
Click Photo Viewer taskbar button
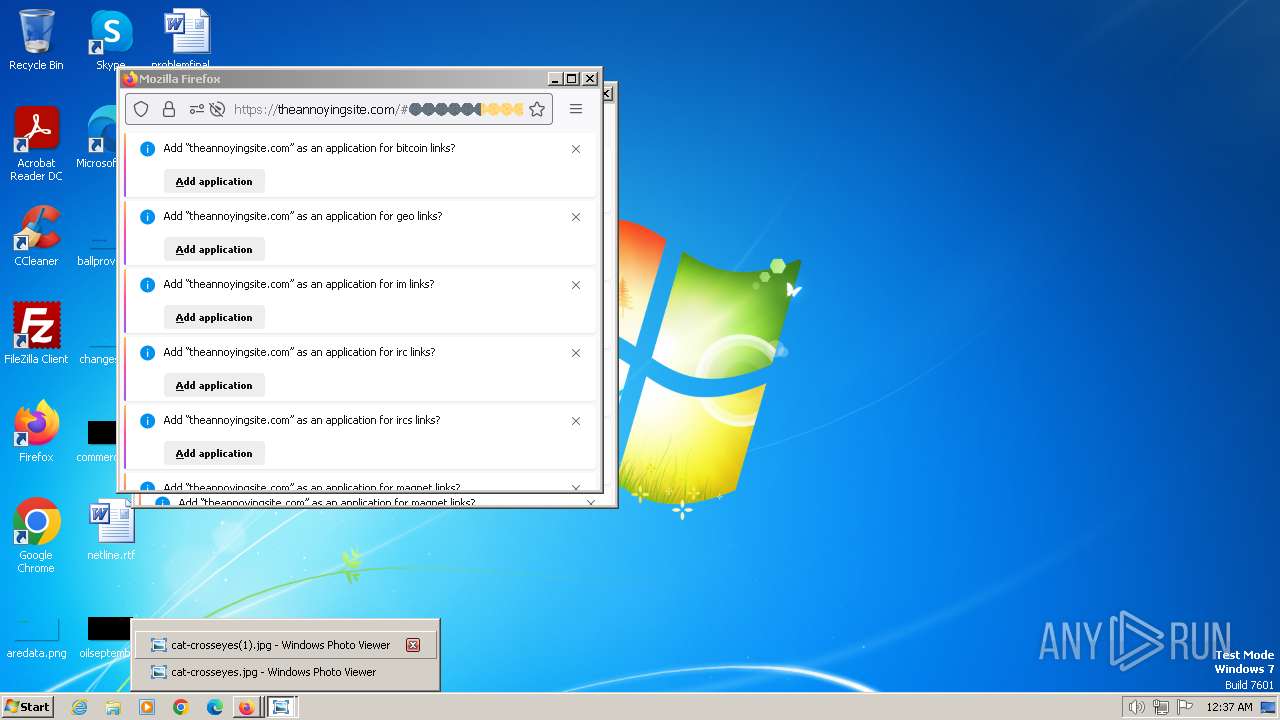(281, 707)
